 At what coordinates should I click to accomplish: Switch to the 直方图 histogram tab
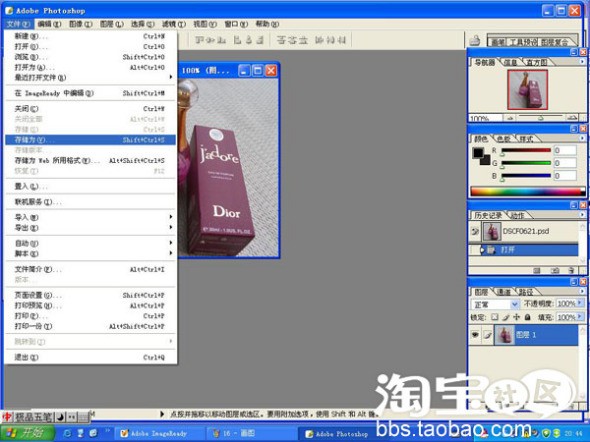(536, 62)
